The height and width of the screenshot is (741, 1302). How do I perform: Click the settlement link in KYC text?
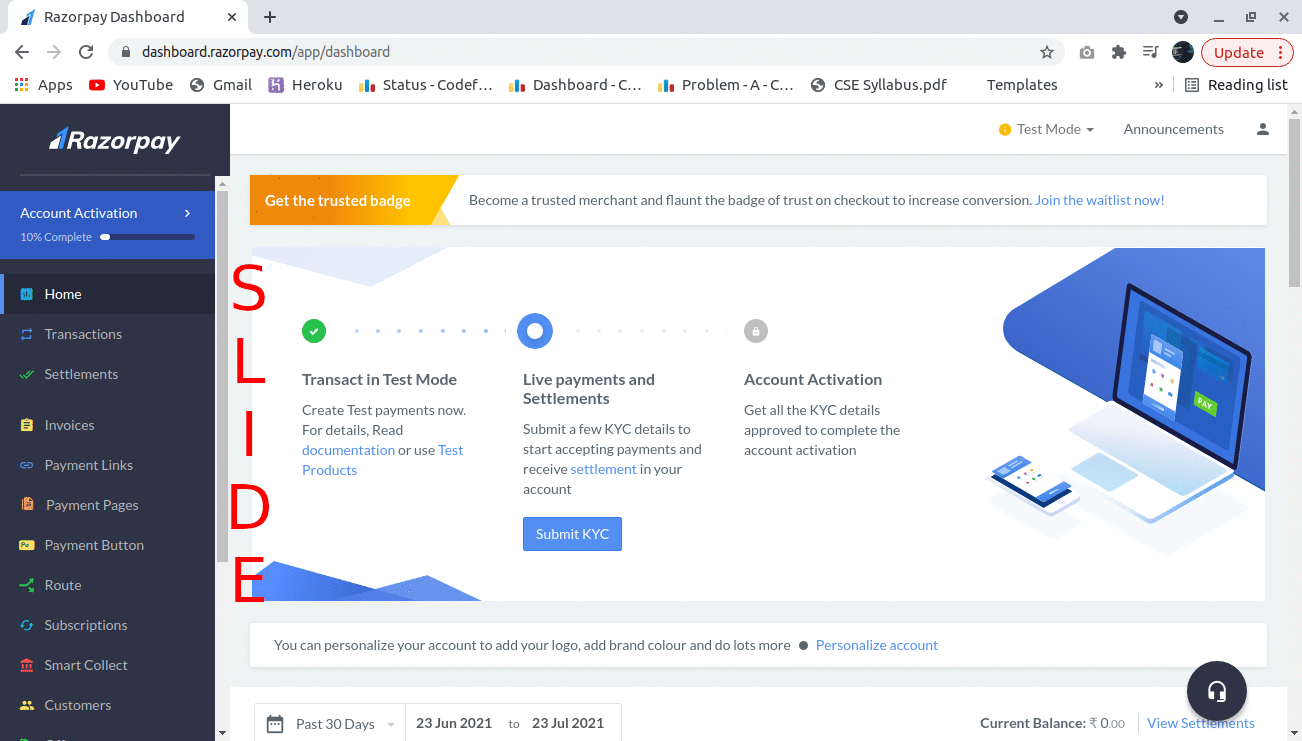(603, 469)
